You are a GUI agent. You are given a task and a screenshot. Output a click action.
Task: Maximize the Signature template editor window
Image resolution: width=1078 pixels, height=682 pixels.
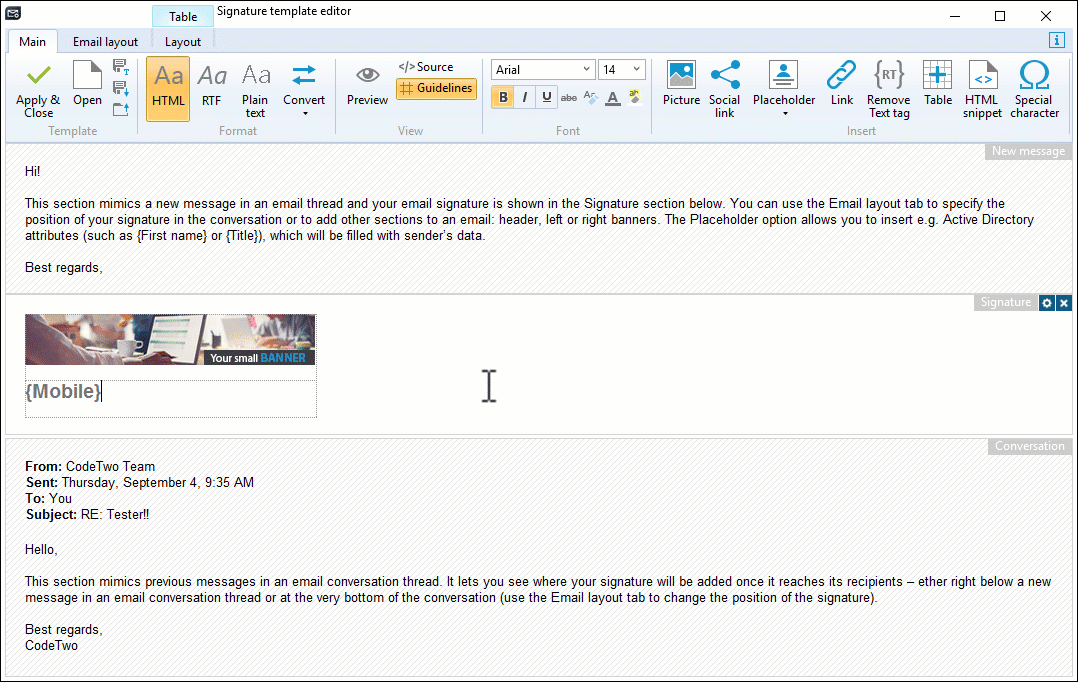(1000, 16)
